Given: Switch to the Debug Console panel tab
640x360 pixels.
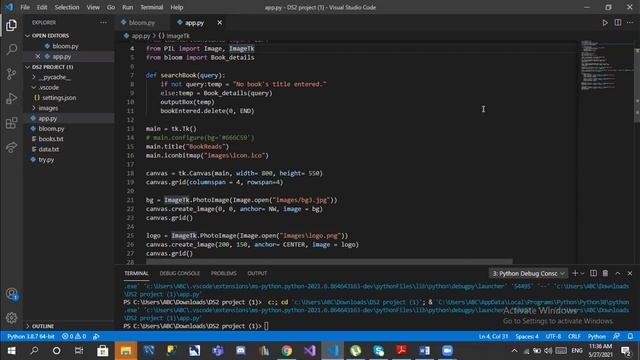Looking at the screenshot, I should pos(180,273).
